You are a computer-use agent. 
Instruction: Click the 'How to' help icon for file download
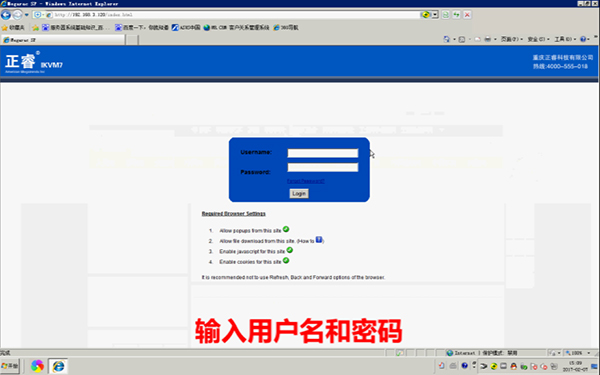coord(319,240)
